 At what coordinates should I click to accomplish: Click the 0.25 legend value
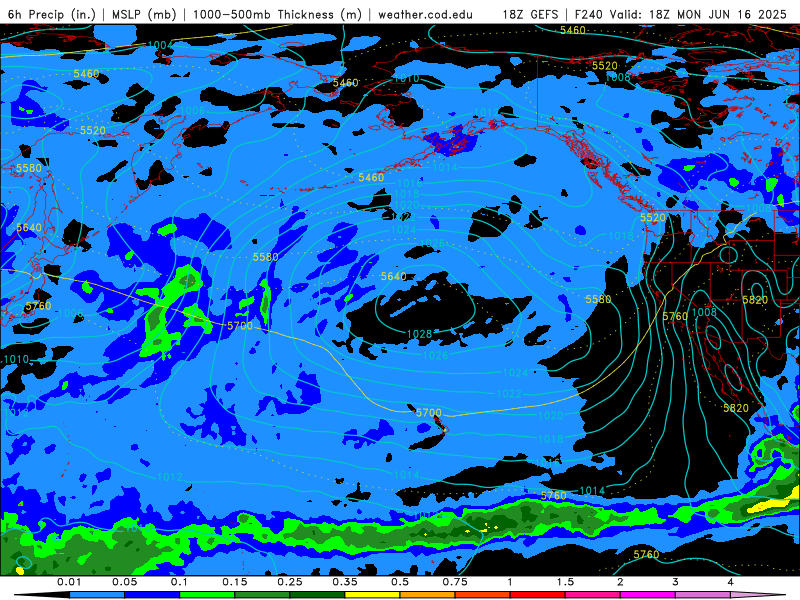[x=290, y=582]
